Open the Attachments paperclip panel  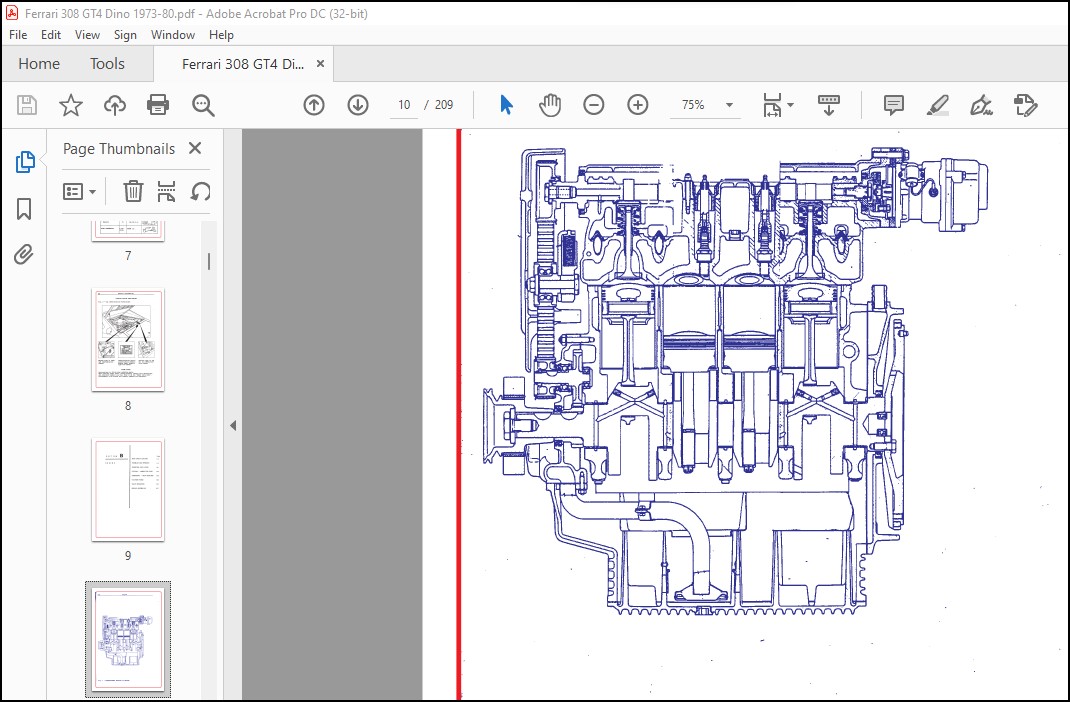click(24, 255)
